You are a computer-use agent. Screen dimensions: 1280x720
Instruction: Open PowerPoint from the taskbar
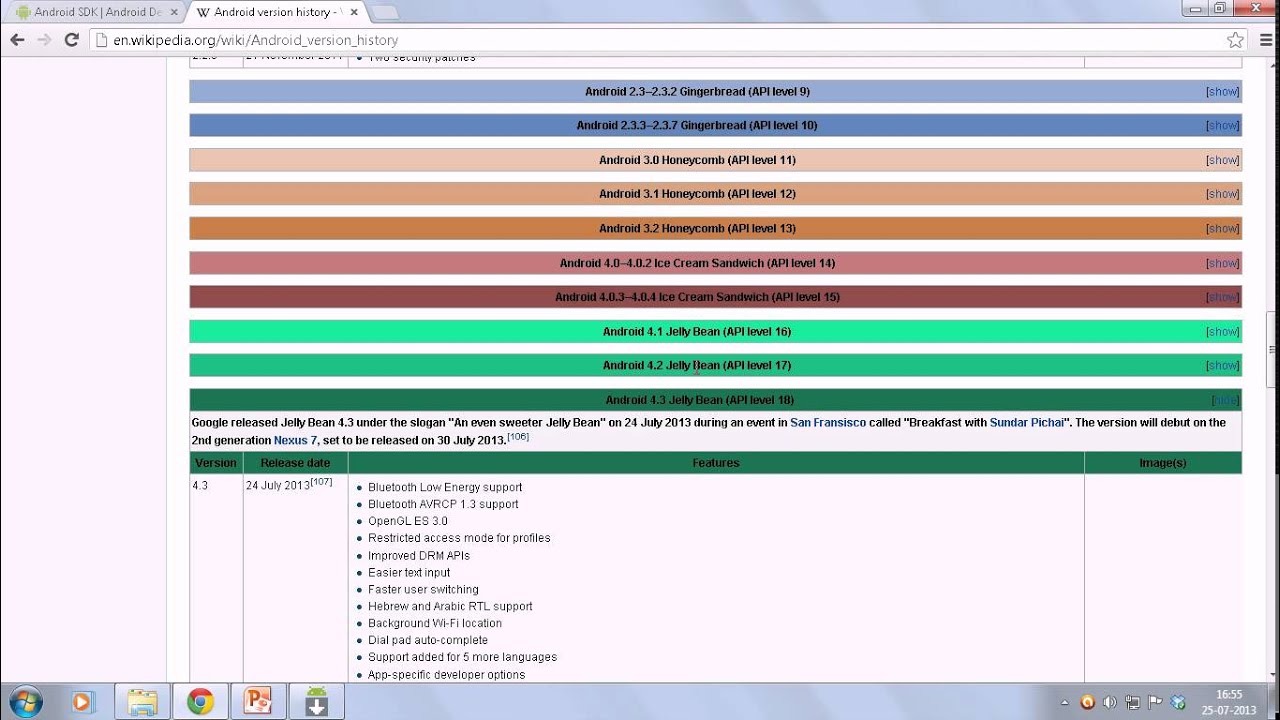258,702
